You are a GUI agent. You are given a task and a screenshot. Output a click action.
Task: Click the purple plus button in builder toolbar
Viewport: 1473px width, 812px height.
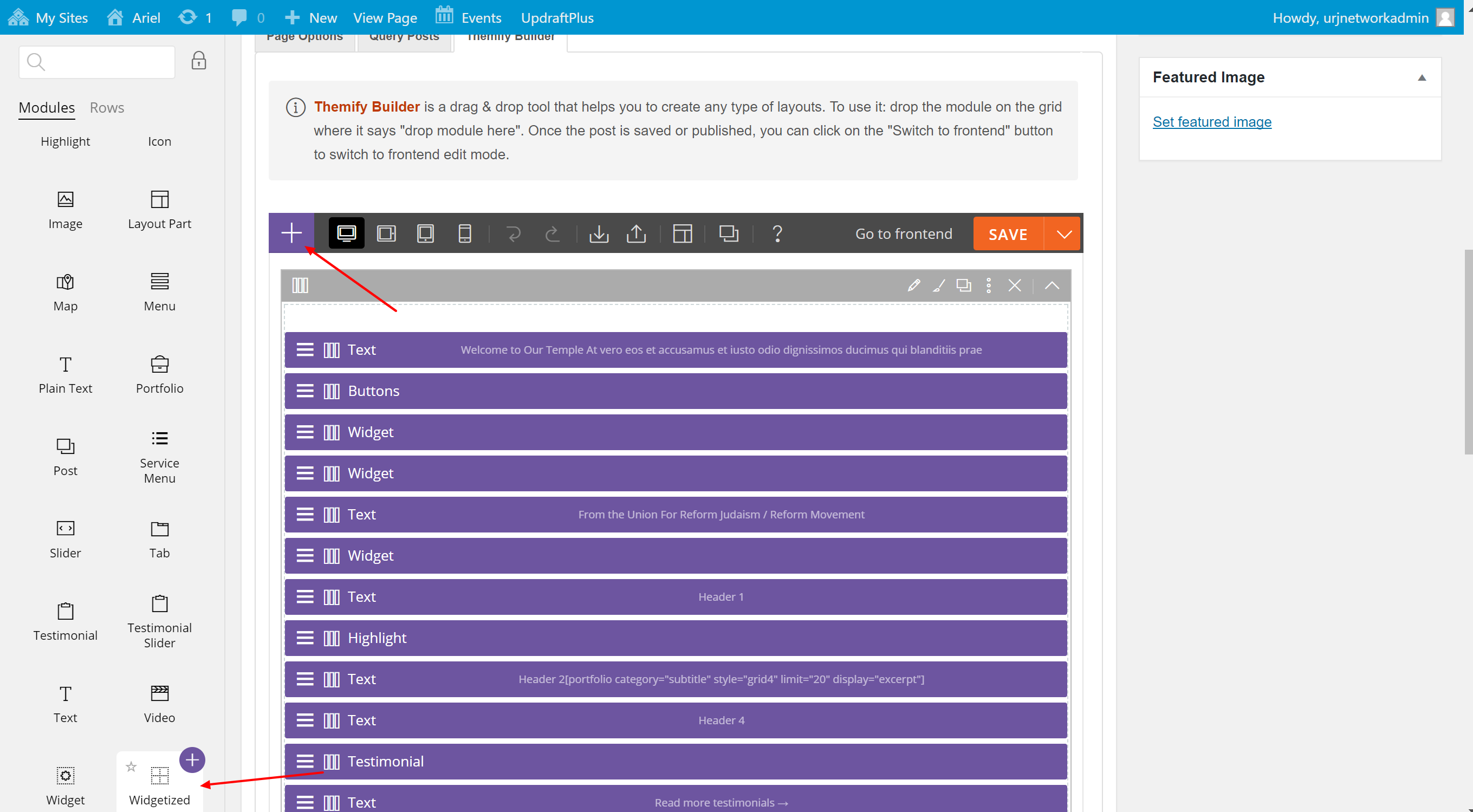tap(291, 233)
